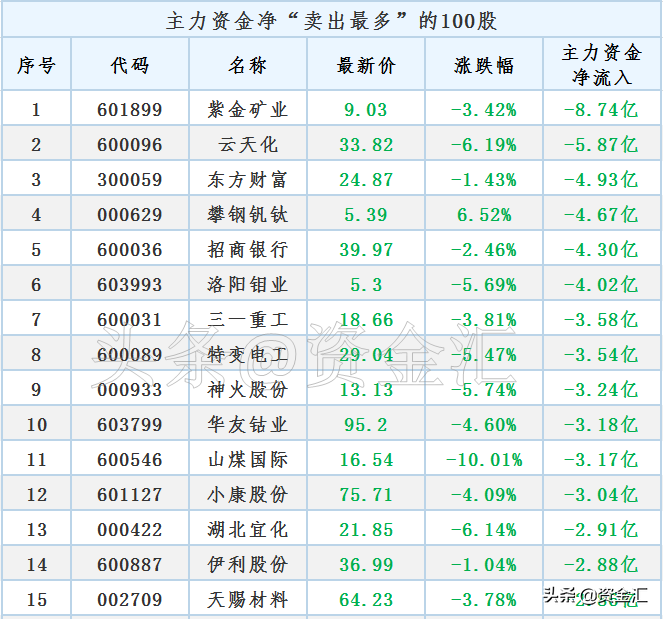Click stock name '洛阳钼业'

[248, 285]
